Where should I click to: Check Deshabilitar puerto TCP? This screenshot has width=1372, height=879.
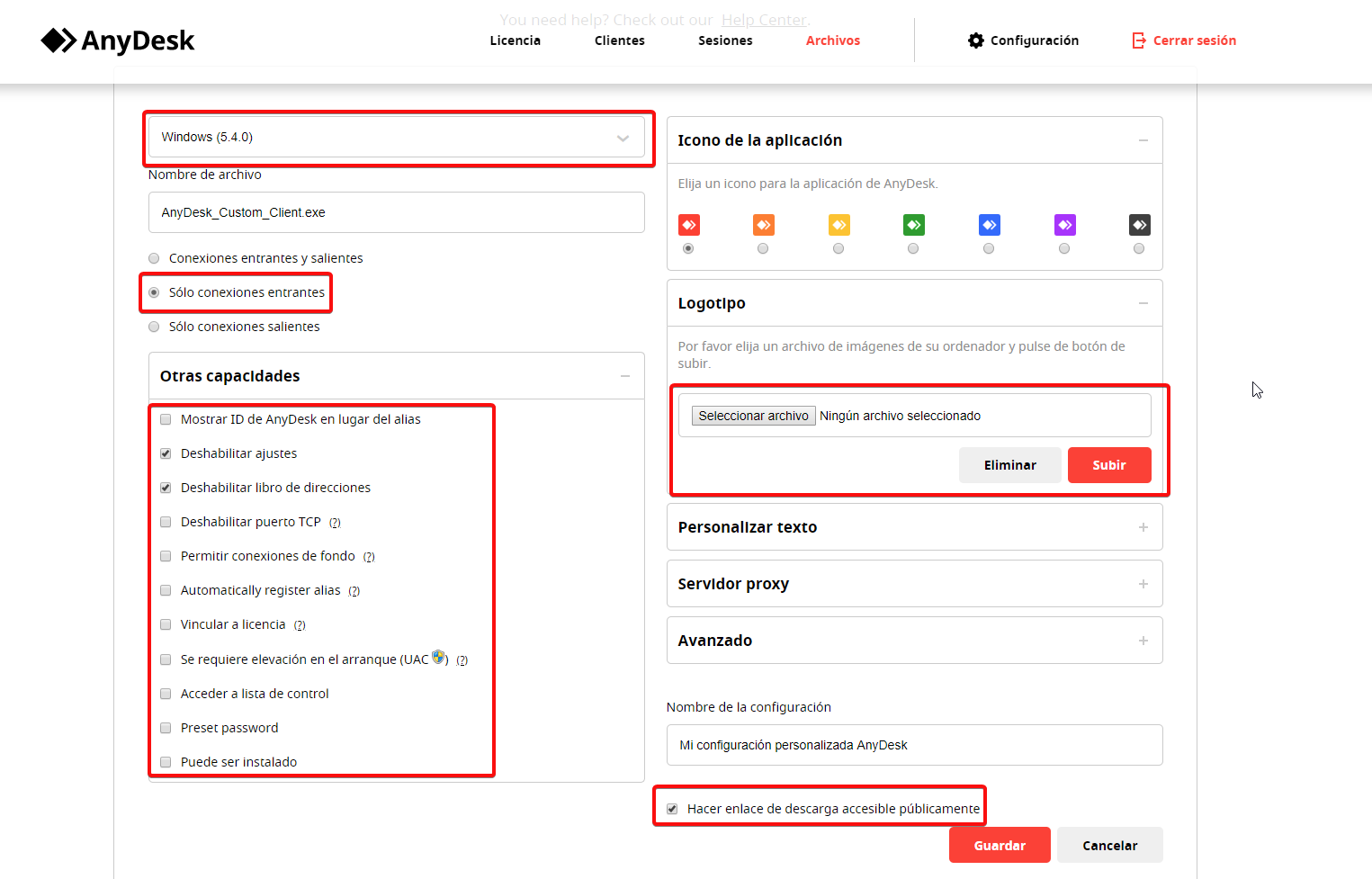166,522
